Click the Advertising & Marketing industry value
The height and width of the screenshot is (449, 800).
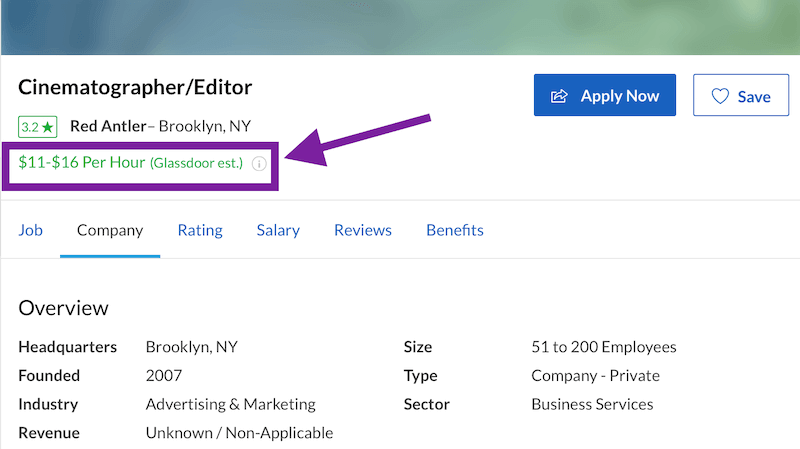coord(230,404)
